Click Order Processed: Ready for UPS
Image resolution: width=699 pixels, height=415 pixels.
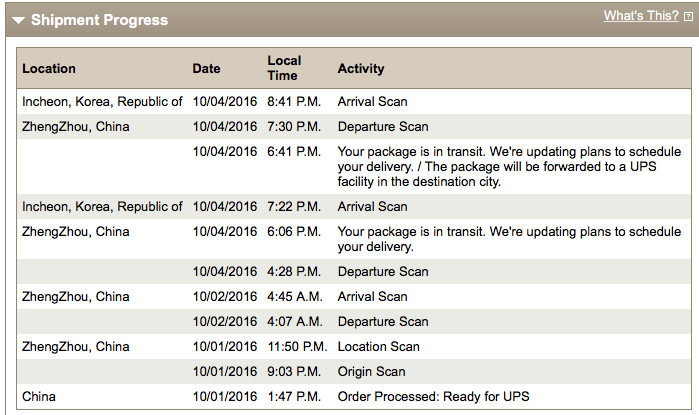433,396
